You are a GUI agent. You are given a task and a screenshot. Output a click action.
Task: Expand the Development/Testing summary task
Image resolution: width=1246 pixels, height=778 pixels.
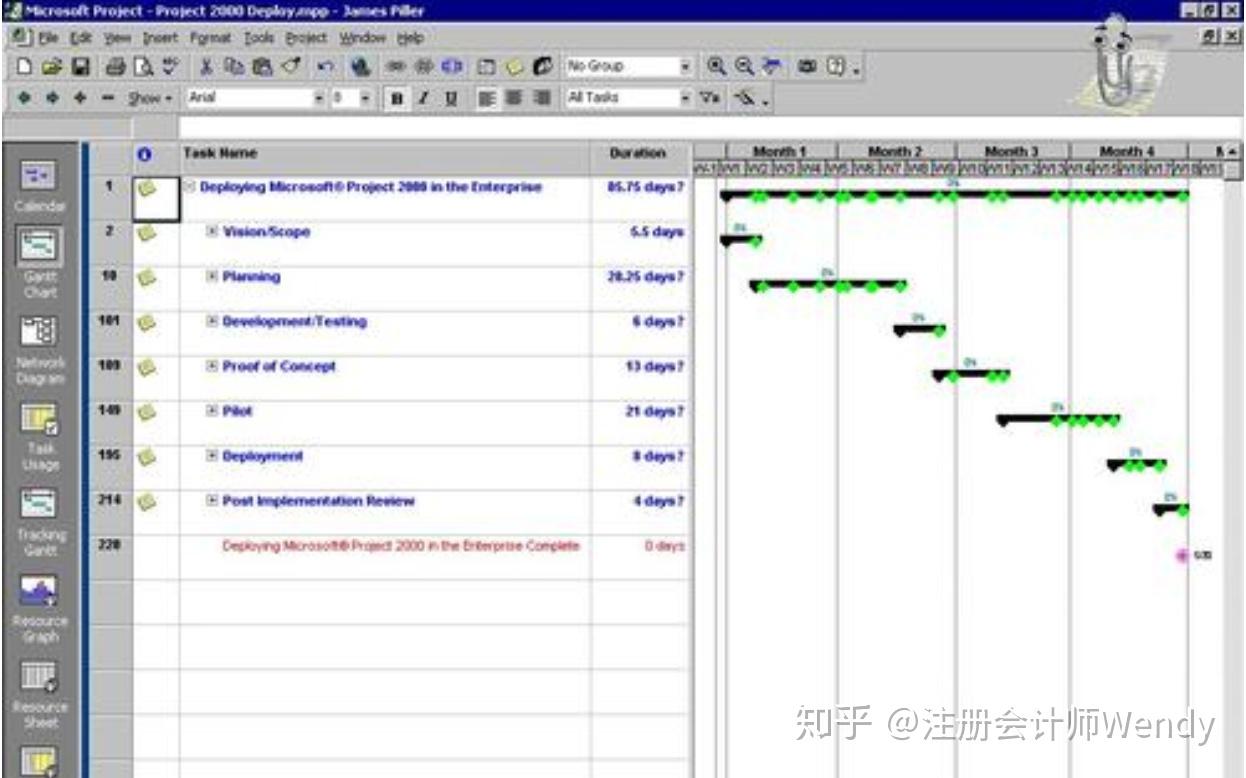point(212,322)
